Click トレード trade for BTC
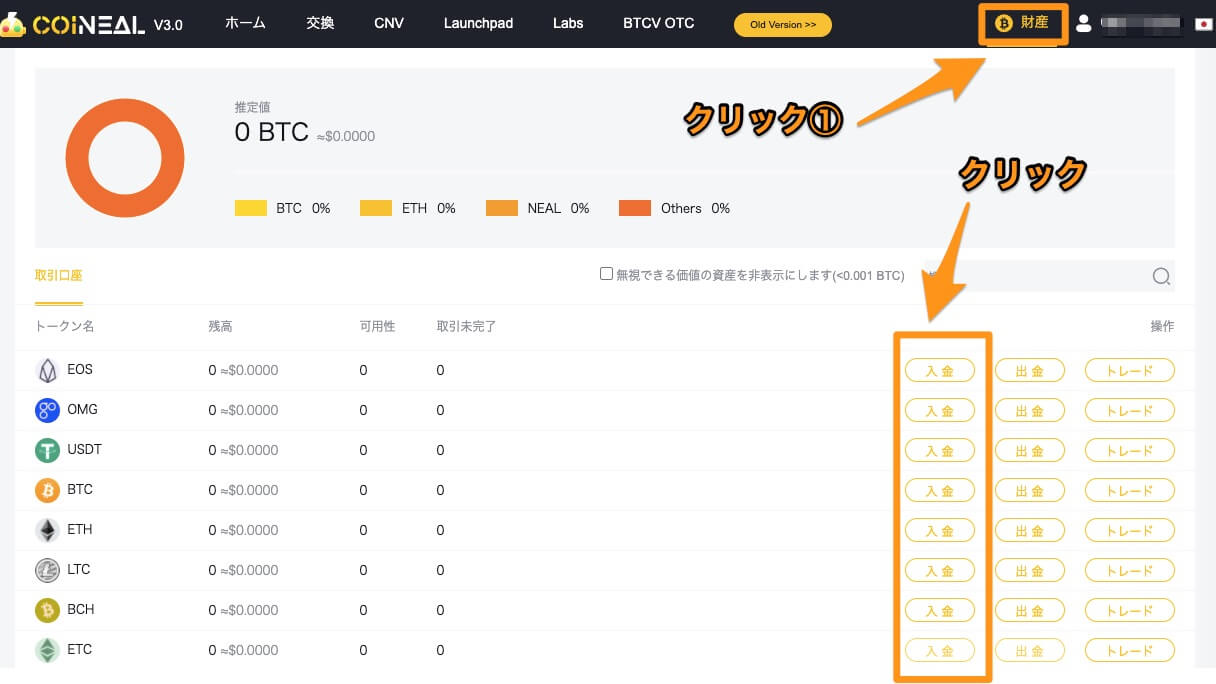This screenshot has width=1216, height=684. point(1130,490)
